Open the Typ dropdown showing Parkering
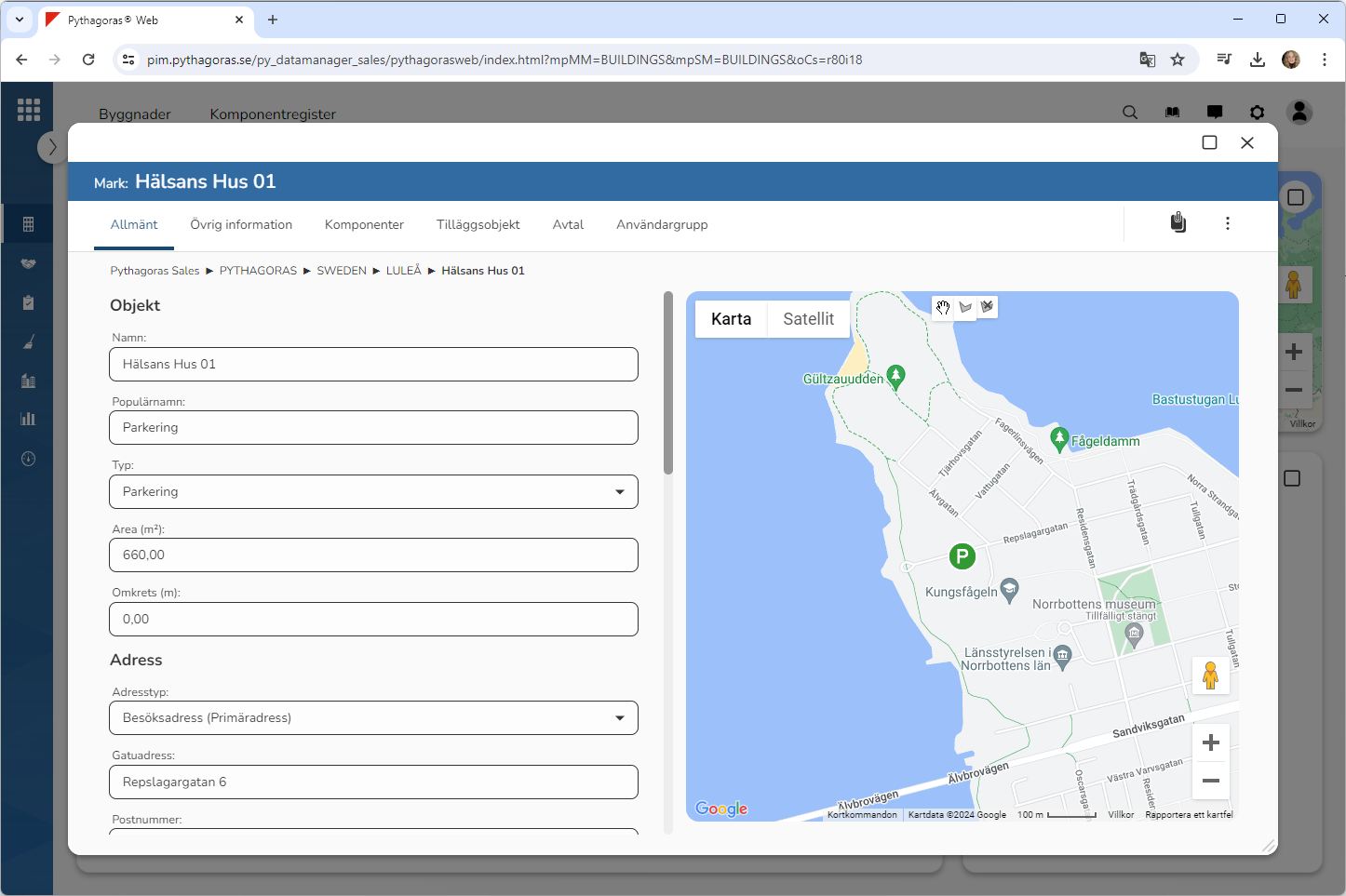Image resolution: width=1346 pixels, height=896 pixels. click(x=373, y=491)
